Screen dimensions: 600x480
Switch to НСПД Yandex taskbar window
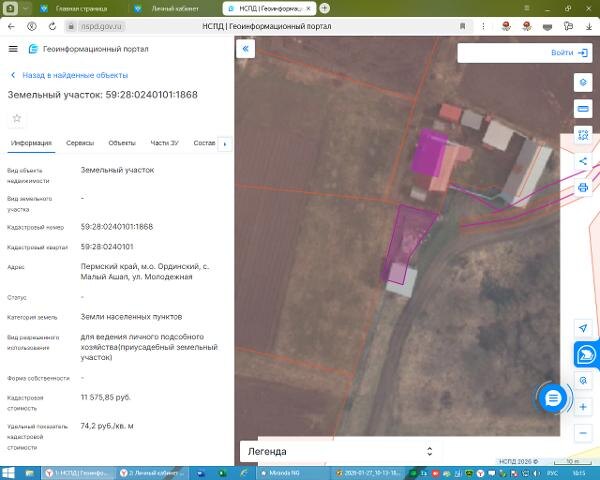coord(78,473)
